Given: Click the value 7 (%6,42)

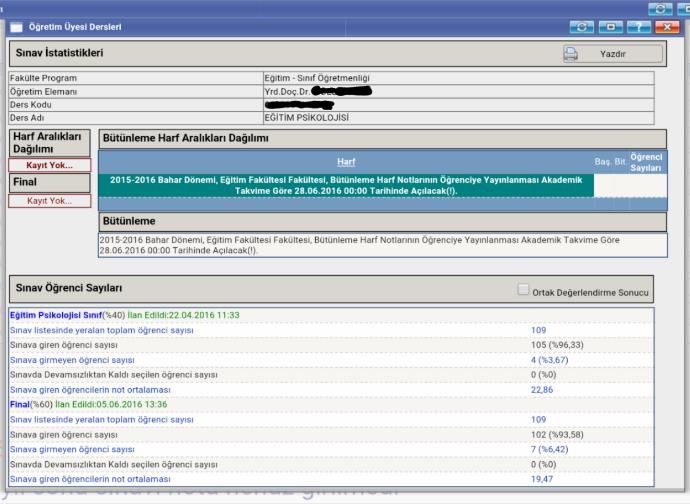Looking at the screenshot, I should [549, 449].
